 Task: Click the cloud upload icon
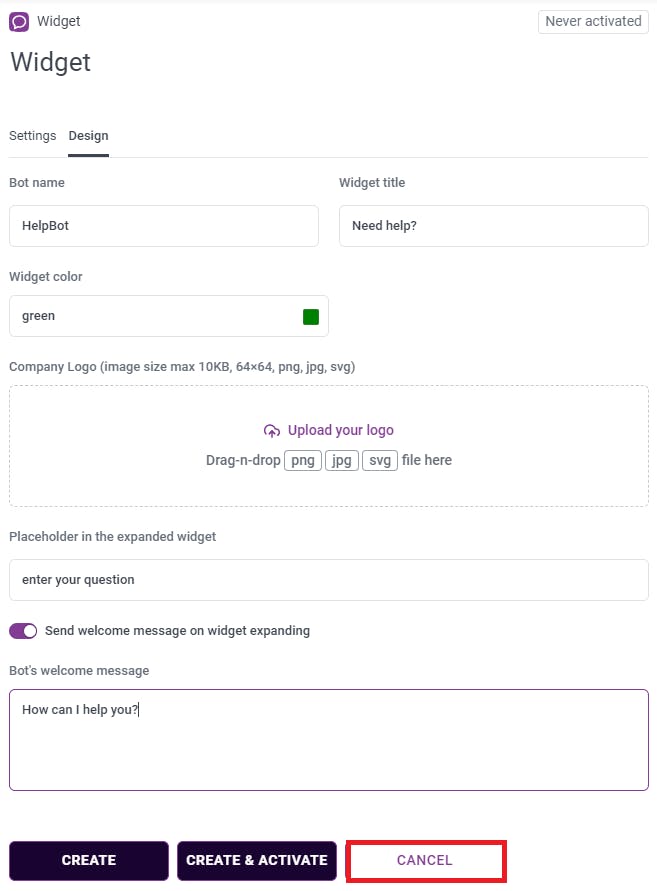[272, 431]
